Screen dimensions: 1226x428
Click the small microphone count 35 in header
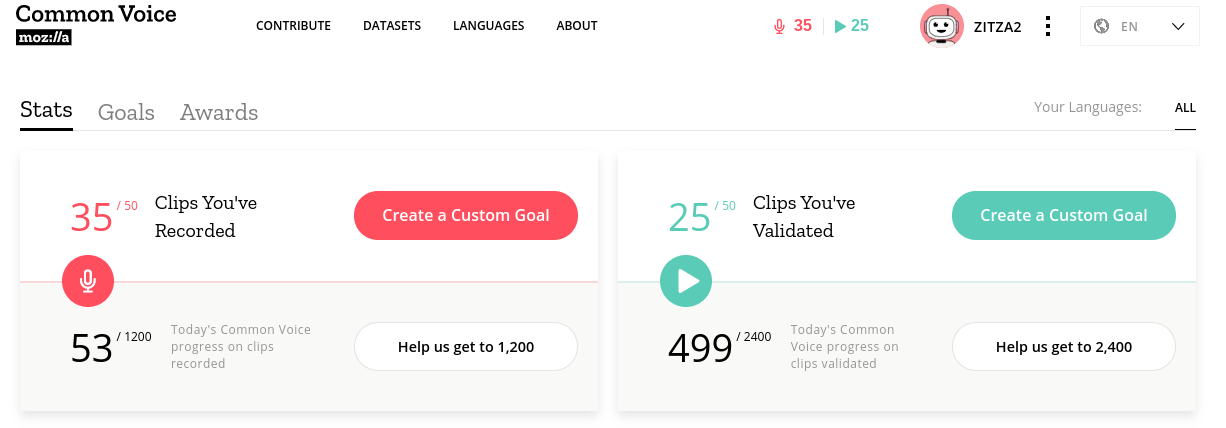click(x=793, y=26)
